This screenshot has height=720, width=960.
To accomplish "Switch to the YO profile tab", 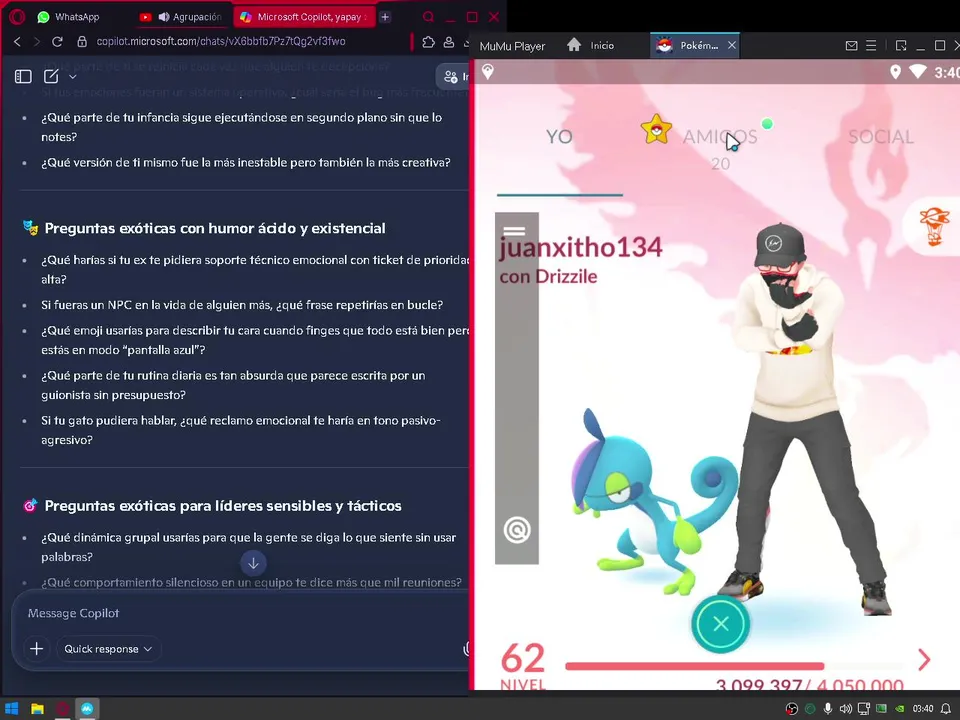I will pos(559,137).
